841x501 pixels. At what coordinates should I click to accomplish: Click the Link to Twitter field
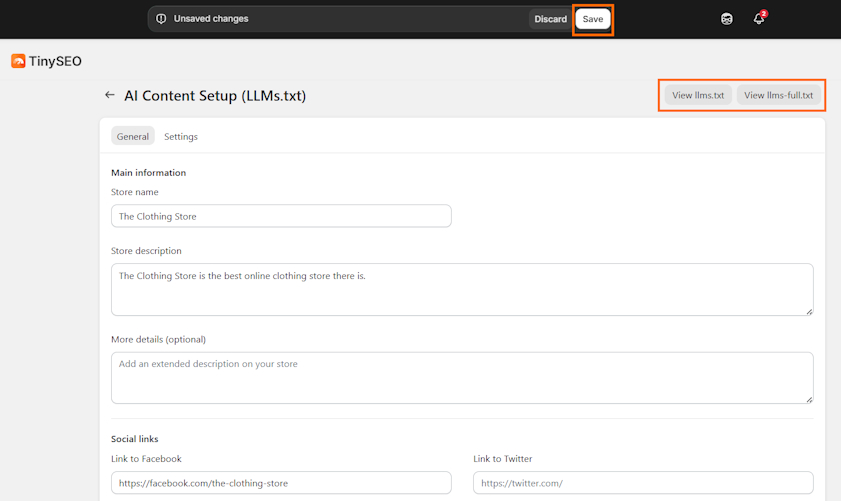[x=643, y=483]
